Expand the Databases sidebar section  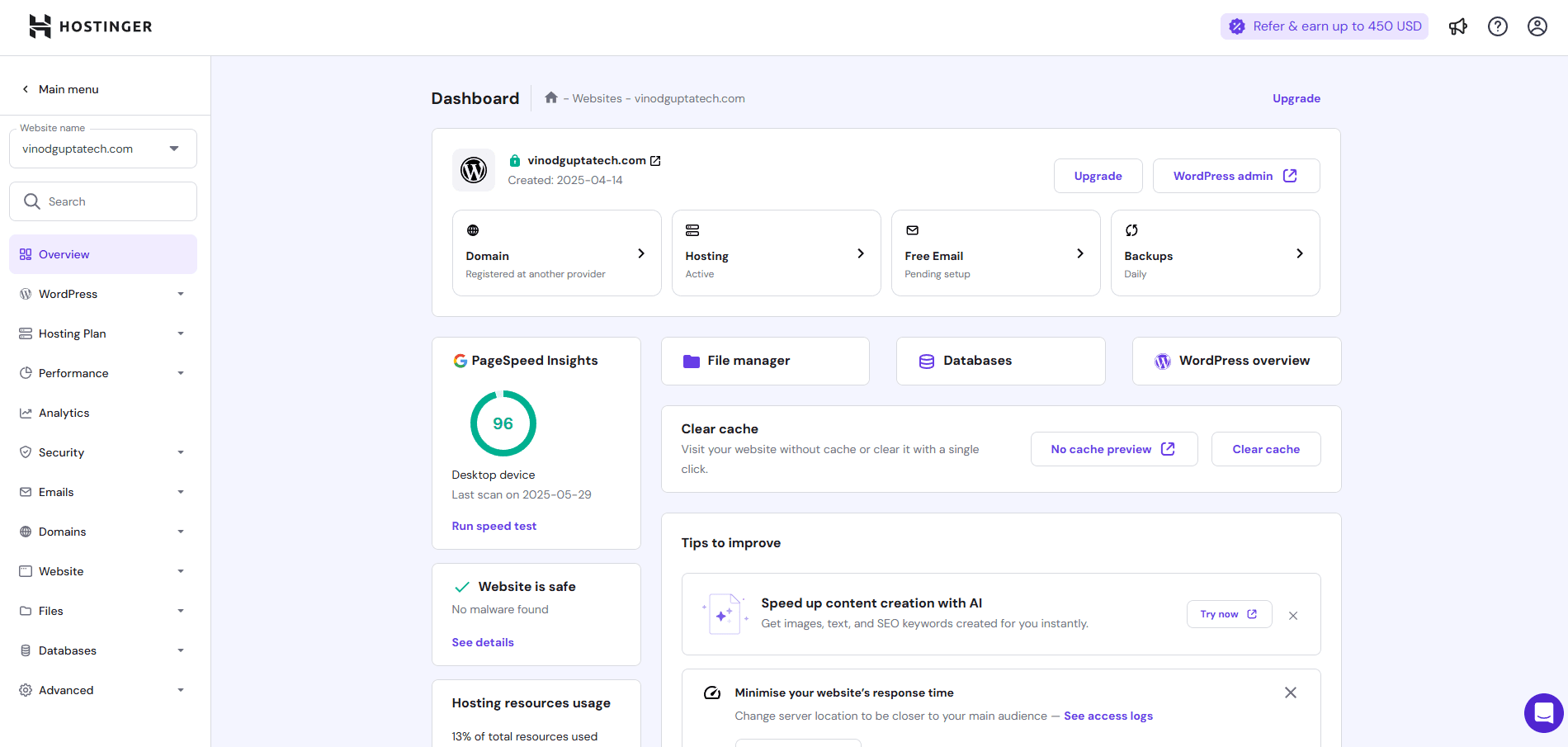(x=103, y=650)
